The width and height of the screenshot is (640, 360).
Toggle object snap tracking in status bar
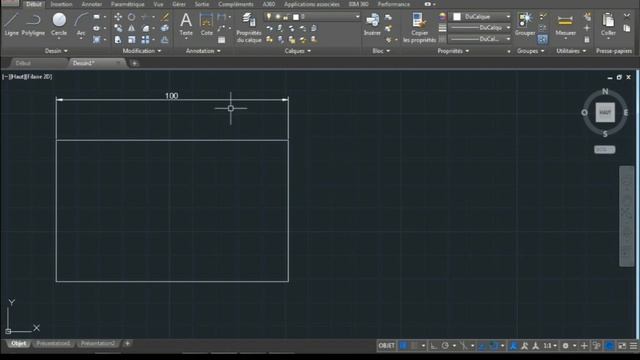[x=482, y=346]
